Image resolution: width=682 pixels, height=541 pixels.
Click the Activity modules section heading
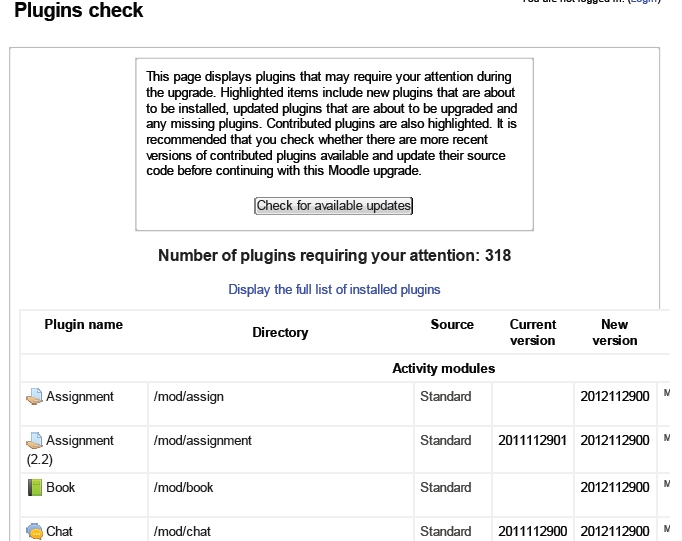[443, 369]
